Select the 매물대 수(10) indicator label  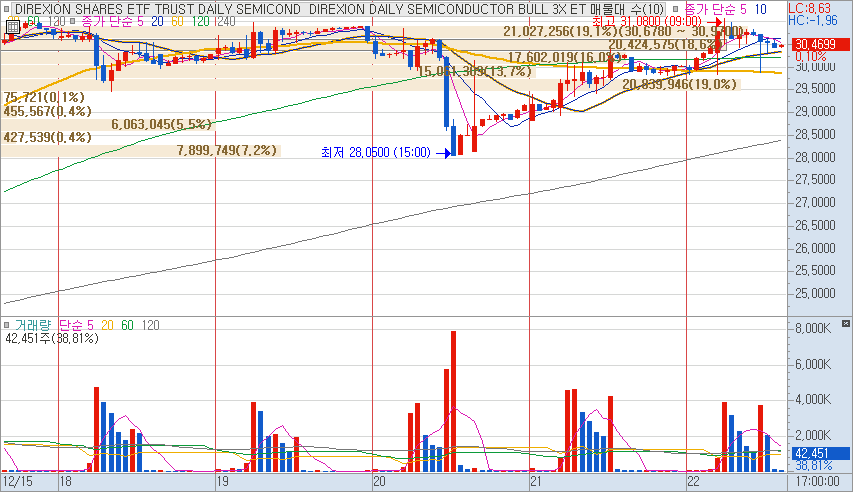(627, 9)
